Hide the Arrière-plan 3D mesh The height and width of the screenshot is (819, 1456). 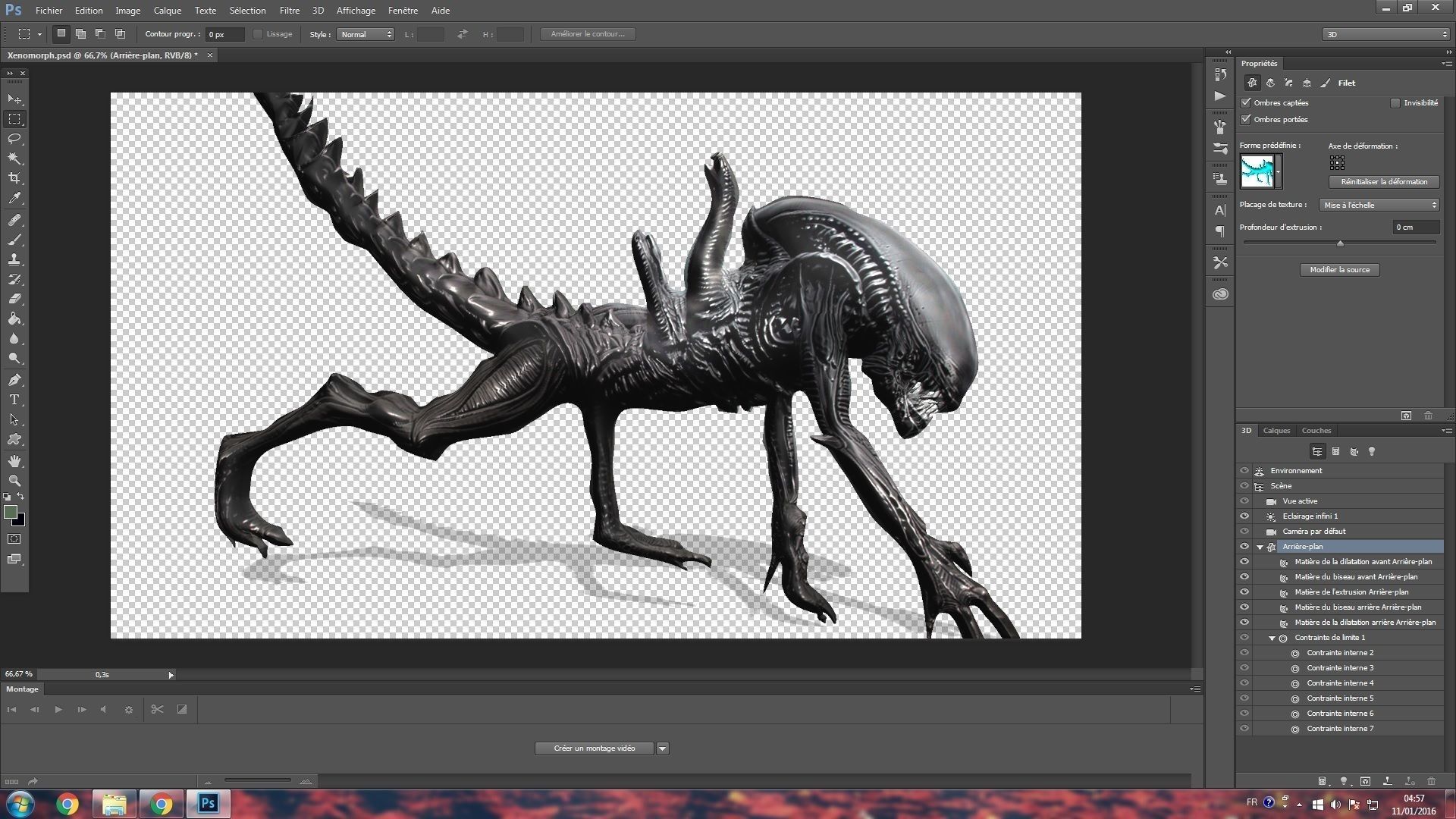(x=1244, y=547)
